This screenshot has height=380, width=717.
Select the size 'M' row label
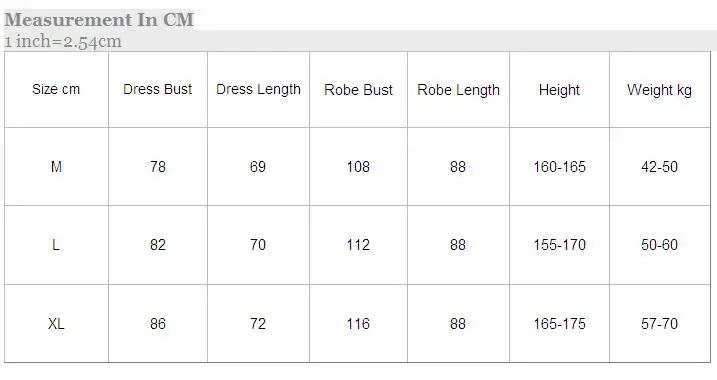56,167
